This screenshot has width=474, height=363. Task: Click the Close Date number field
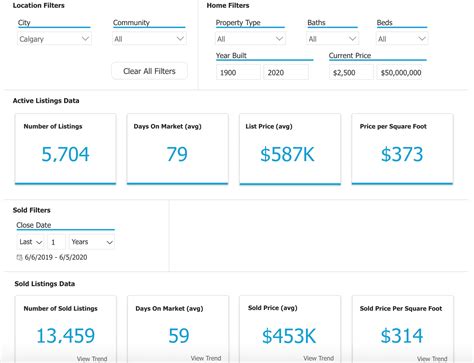[56, 242]
